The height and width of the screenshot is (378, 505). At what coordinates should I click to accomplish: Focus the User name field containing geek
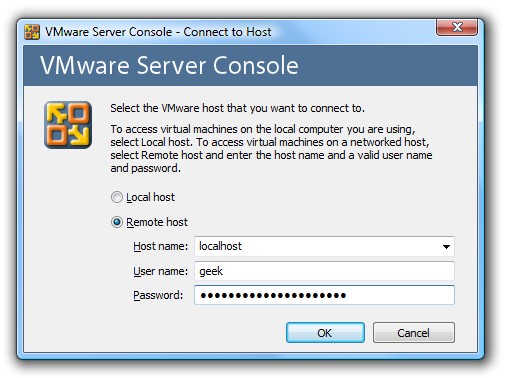coord(324,271)
